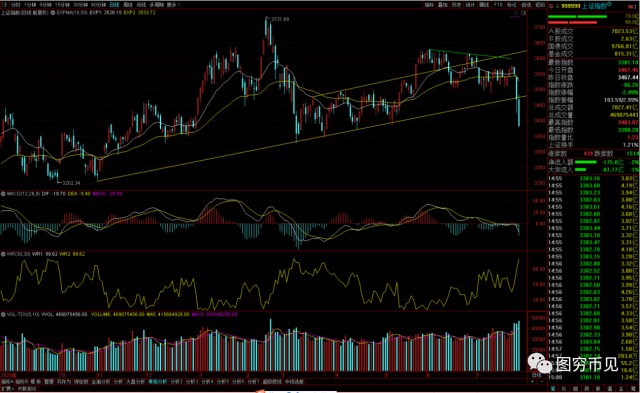The image size is (640, 393).
Task: Click the 叠加 overlay button
Action: [443, 5]
